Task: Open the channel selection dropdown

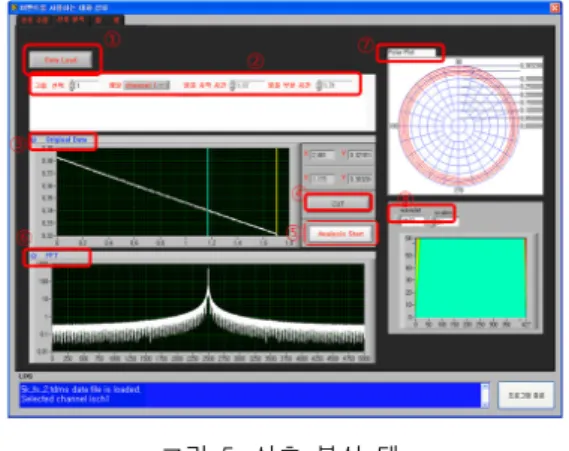Action: 147,85
